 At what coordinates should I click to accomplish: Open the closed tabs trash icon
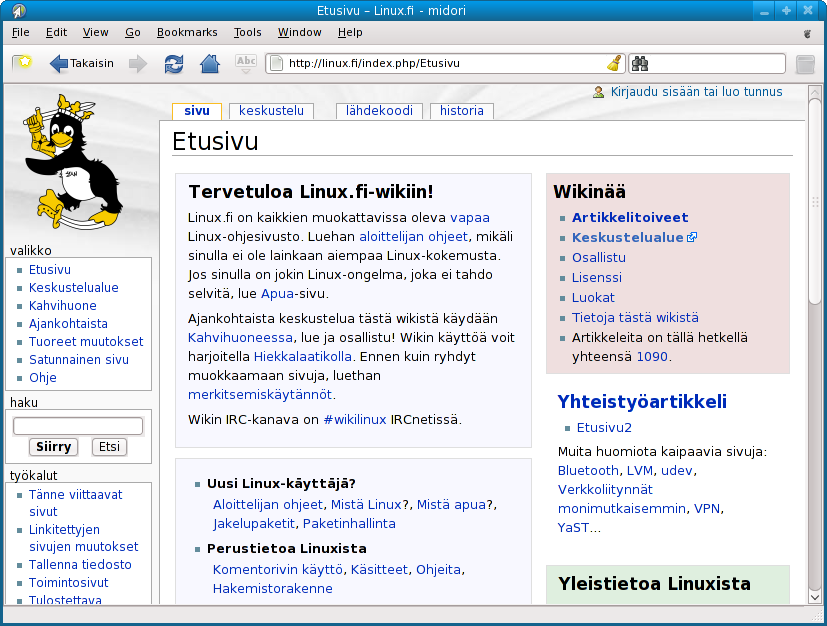pos(805,64)
